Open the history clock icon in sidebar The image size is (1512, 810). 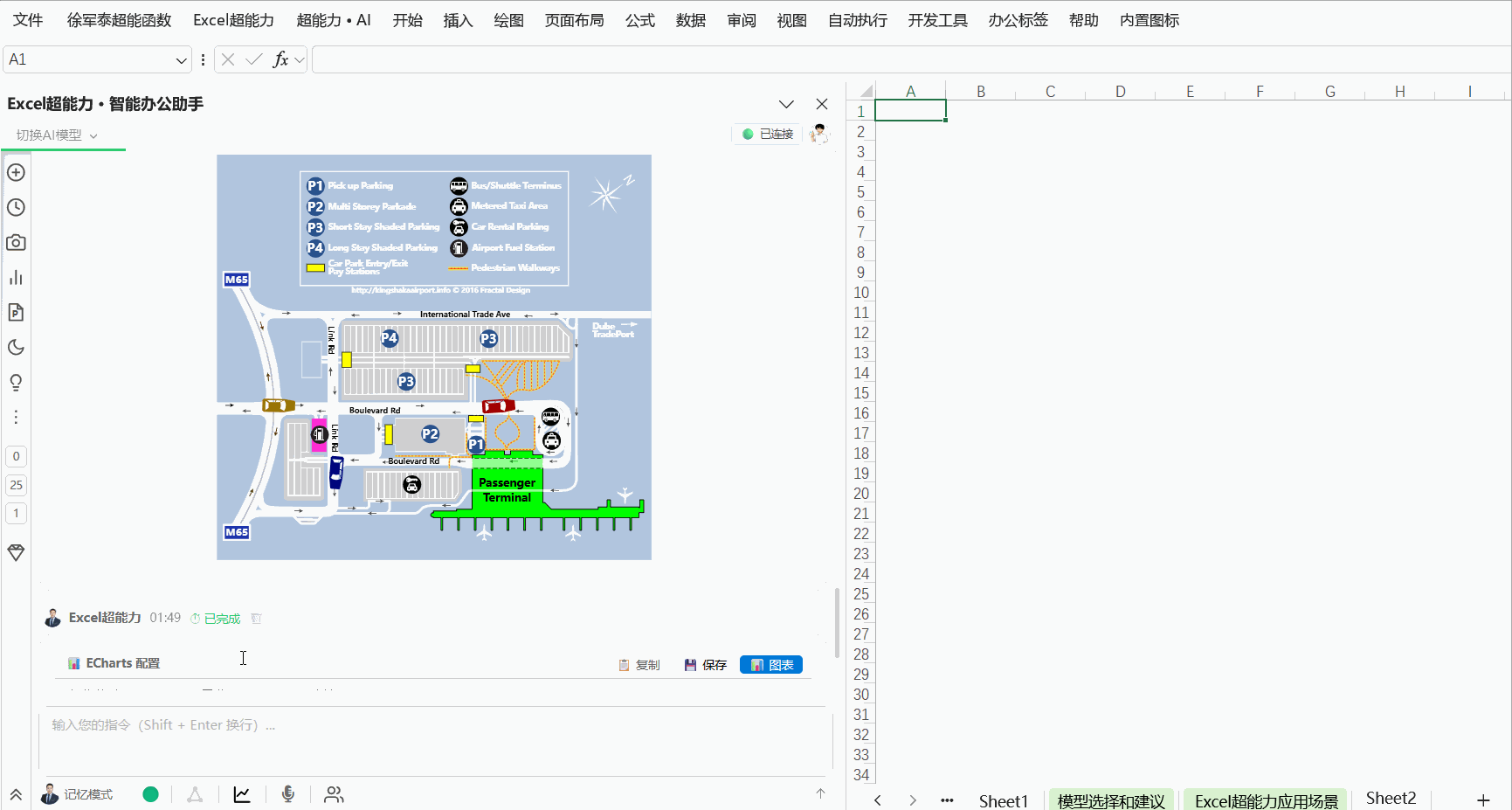pos(16,207)
